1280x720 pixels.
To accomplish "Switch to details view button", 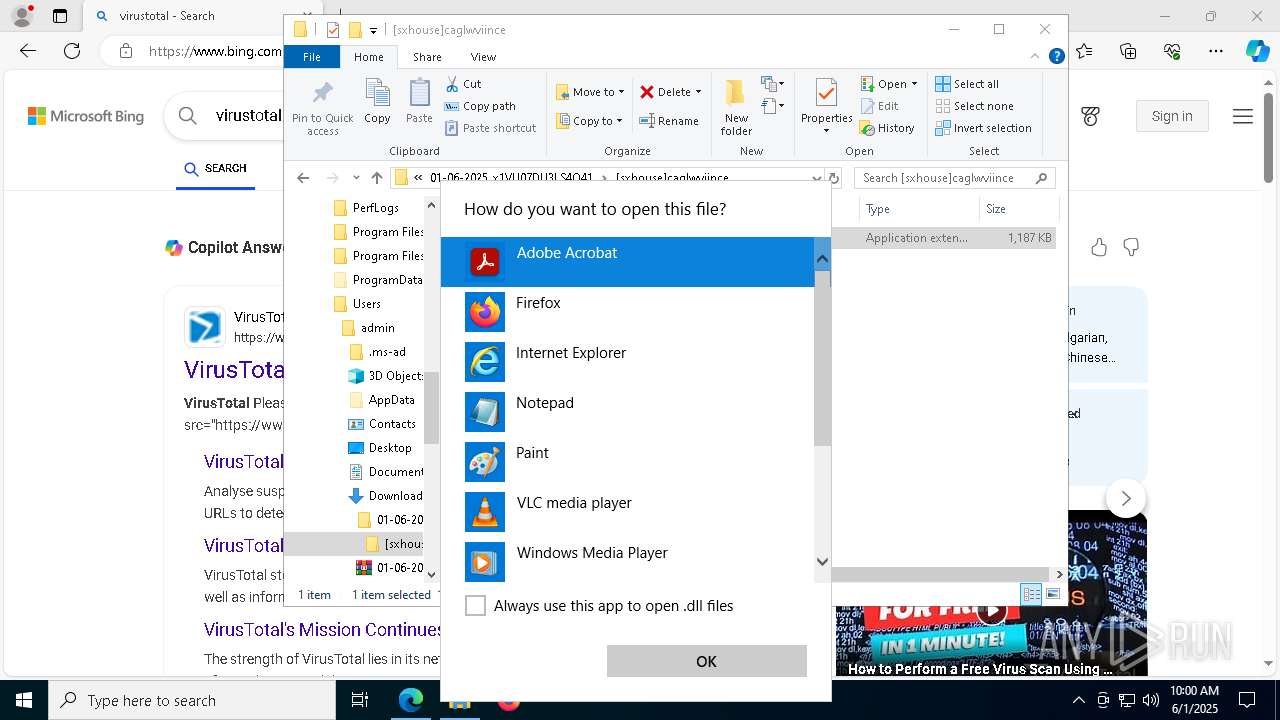I will (x=1031, y=594).
